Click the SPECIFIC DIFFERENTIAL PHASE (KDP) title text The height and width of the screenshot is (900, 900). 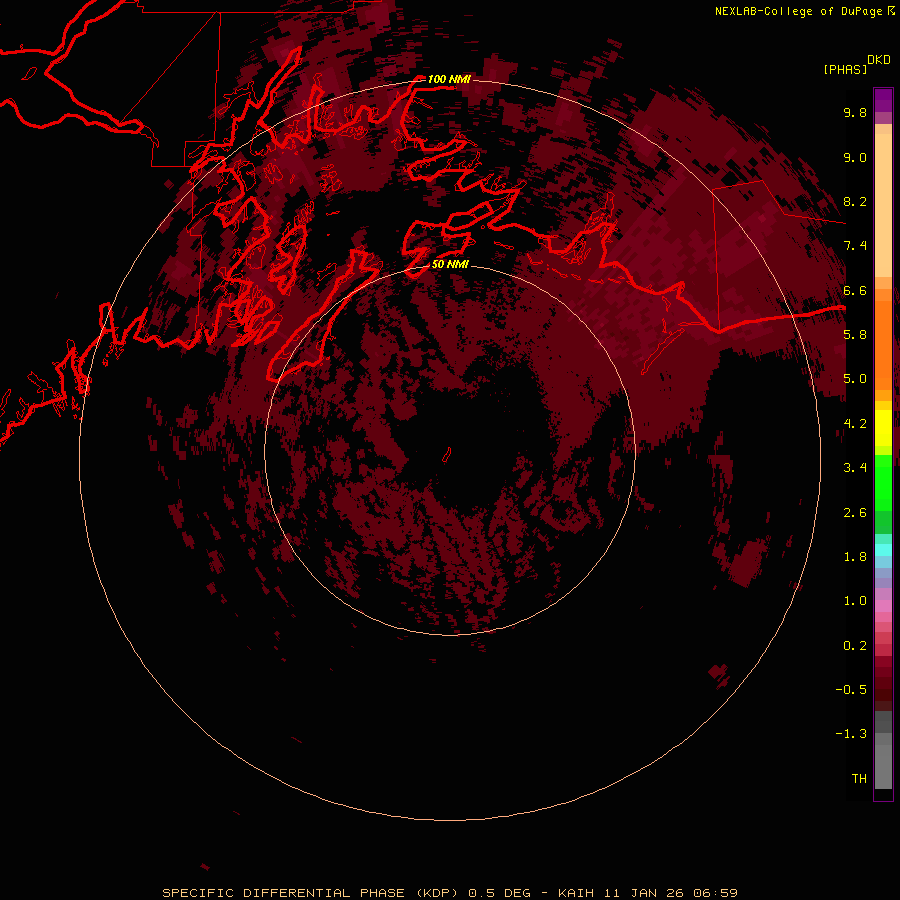[311, 893]
